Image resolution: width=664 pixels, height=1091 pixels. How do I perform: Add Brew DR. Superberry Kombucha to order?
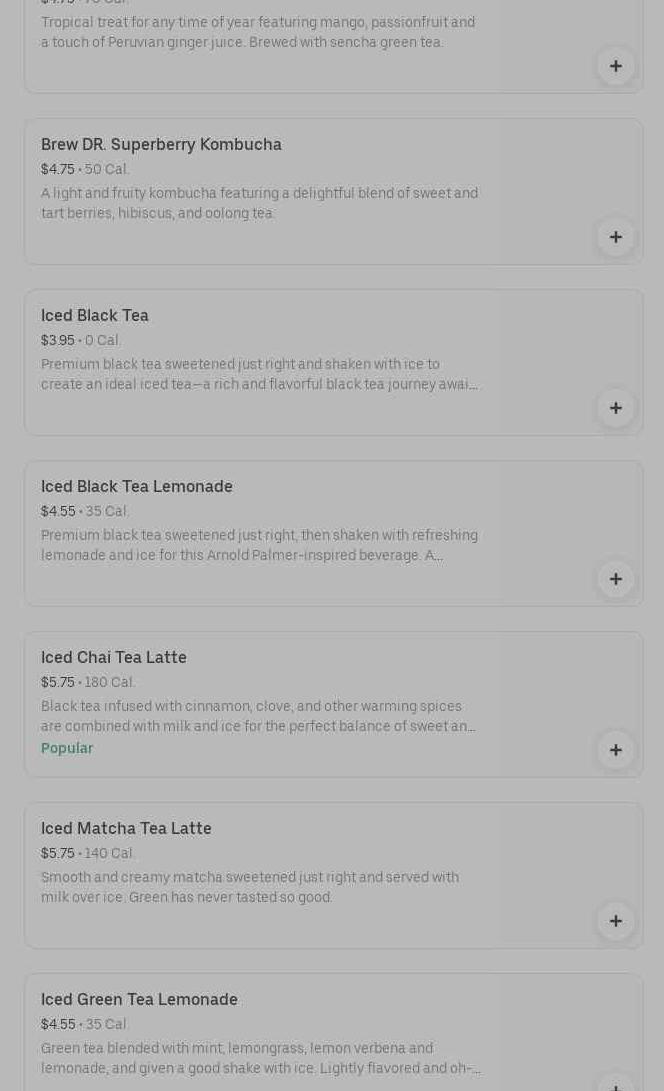point(615,237)
